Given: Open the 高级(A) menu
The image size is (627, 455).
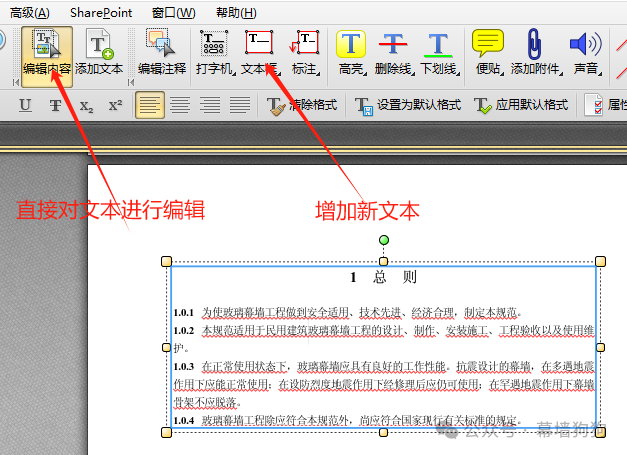Looking at the screenshot, I should point(30,12).
